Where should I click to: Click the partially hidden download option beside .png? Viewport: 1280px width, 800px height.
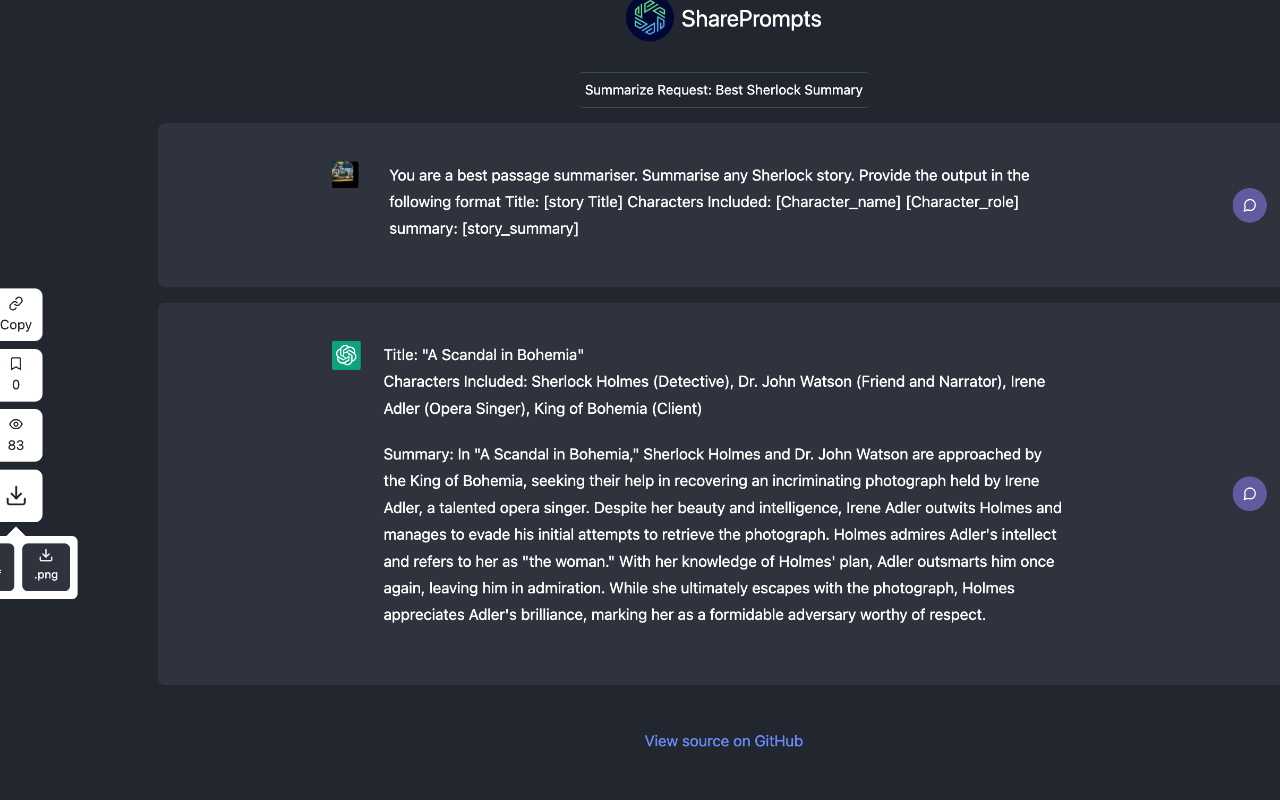click(x=5, y=567)
